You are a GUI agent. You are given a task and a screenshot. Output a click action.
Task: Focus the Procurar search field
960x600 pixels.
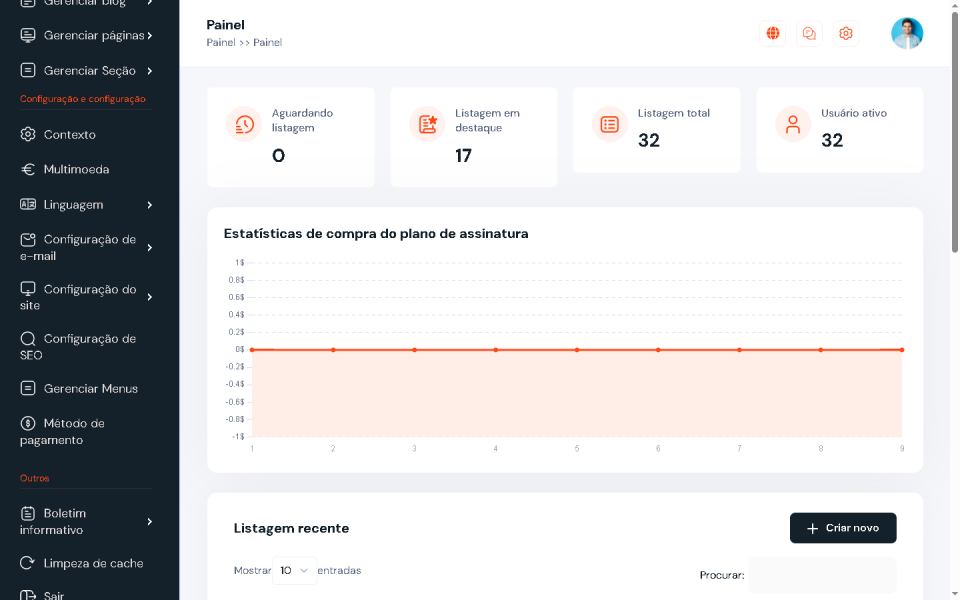click(822, 575)
